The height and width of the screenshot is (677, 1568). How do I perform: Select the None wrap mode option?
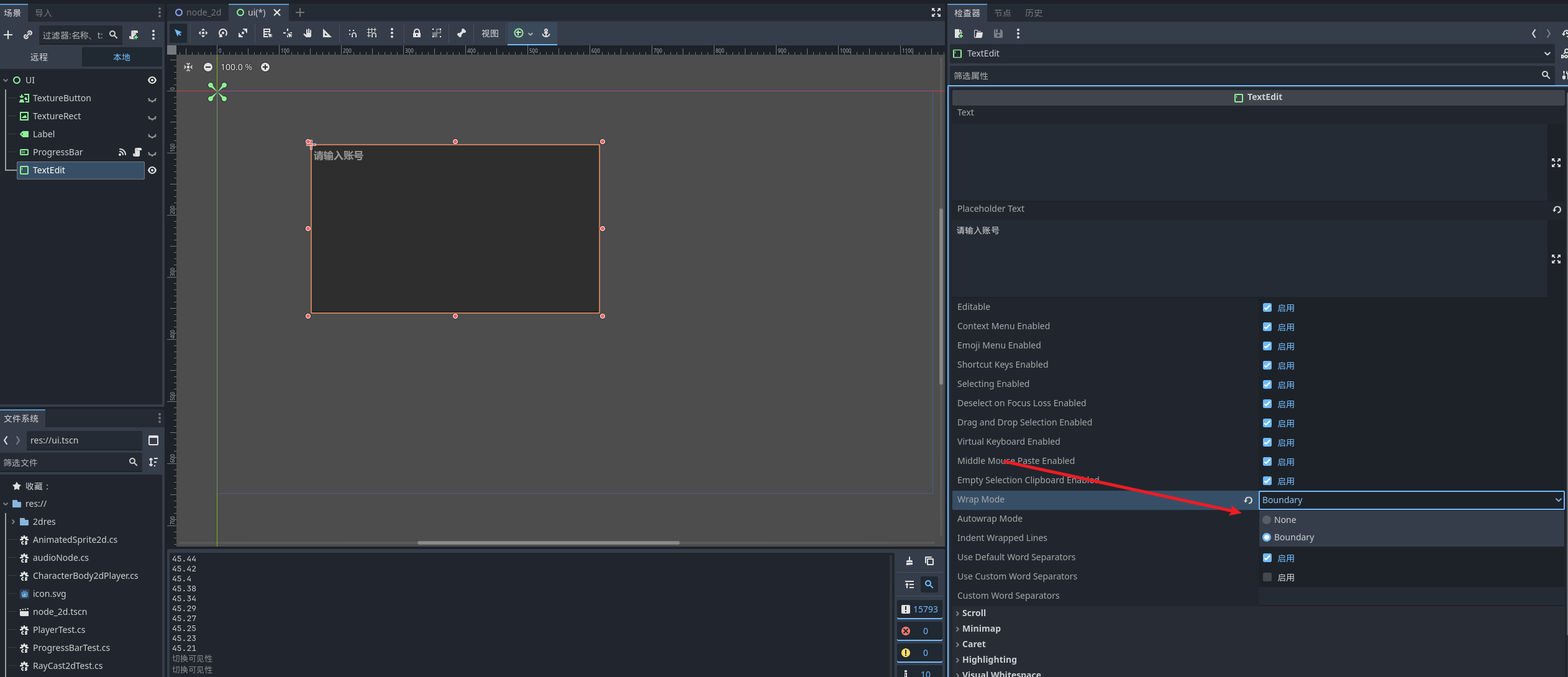[1411, 520]
